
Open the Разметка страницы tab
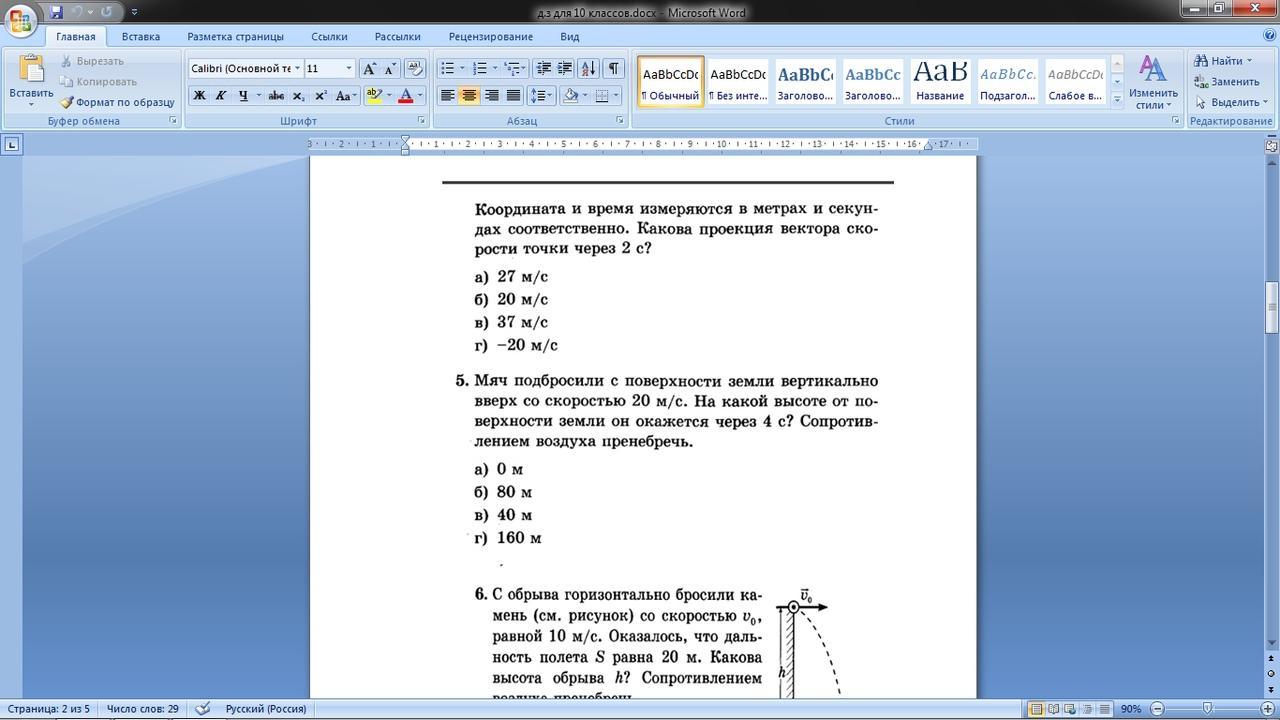coord(235,37)
